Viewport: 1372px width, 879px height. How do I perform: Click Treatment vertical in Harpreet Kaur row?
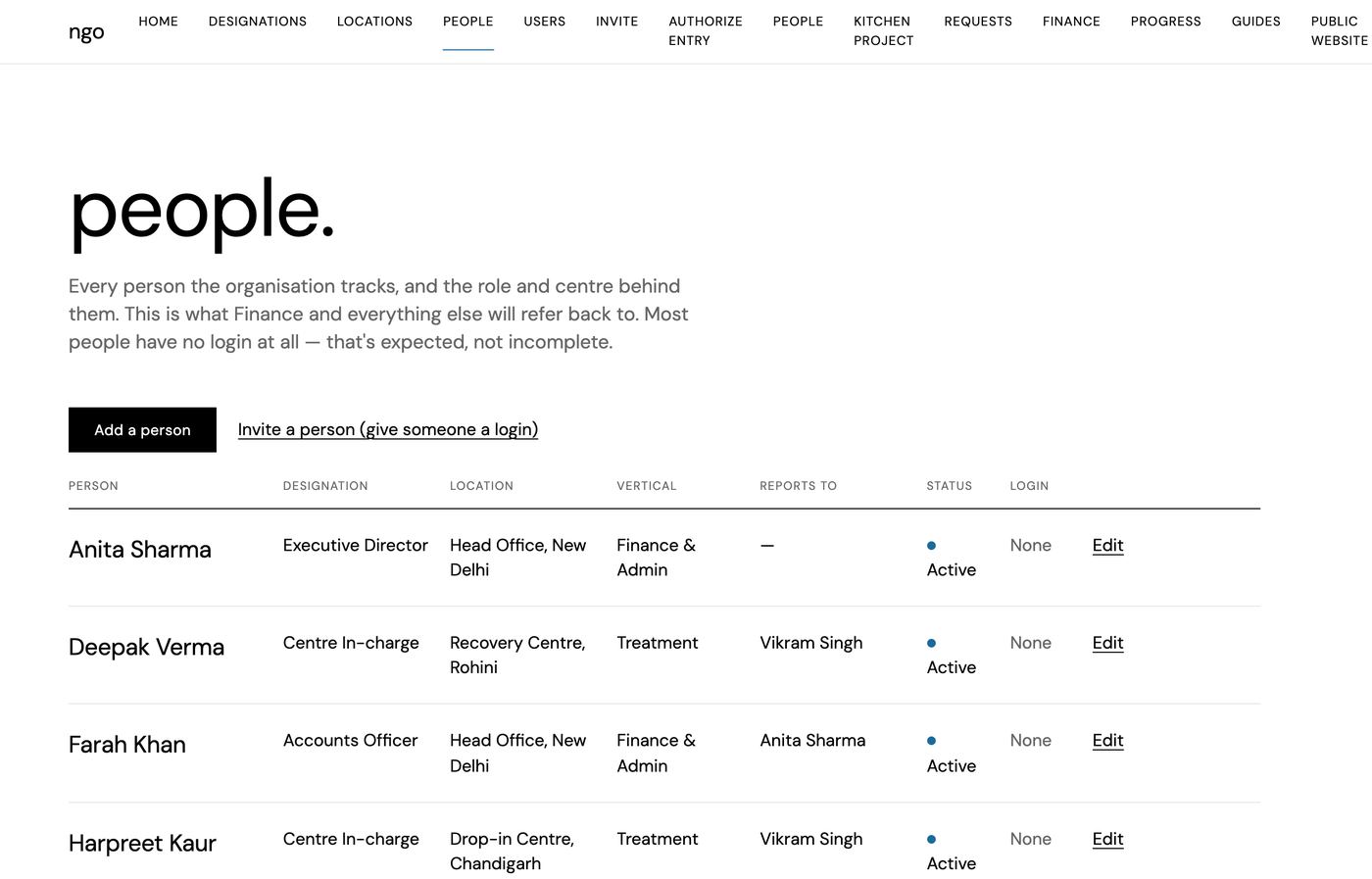658,839
